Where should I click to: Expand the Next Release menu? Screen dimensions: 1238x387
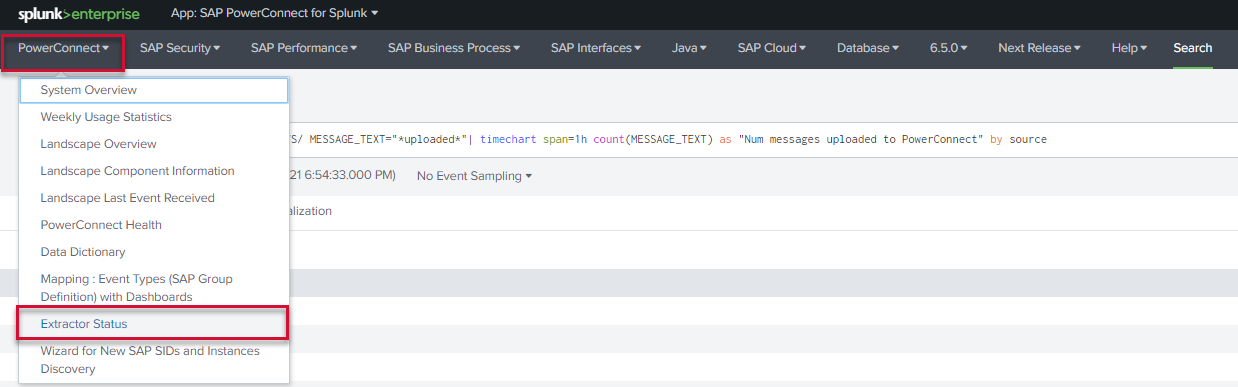pos(1040,48)
